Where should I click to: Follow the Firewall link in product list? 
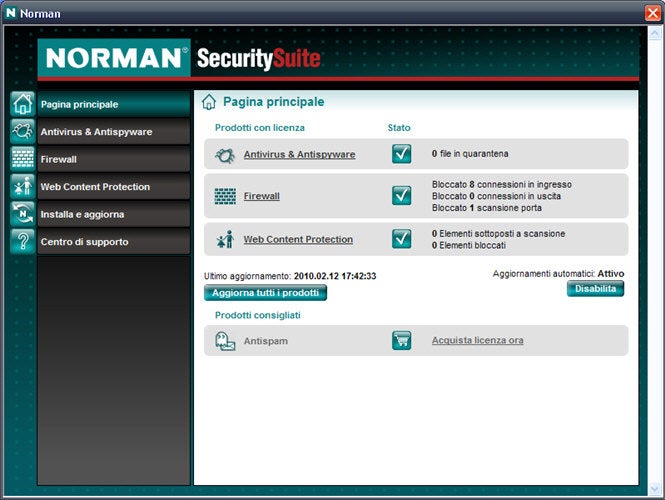[x=262, y=196]
